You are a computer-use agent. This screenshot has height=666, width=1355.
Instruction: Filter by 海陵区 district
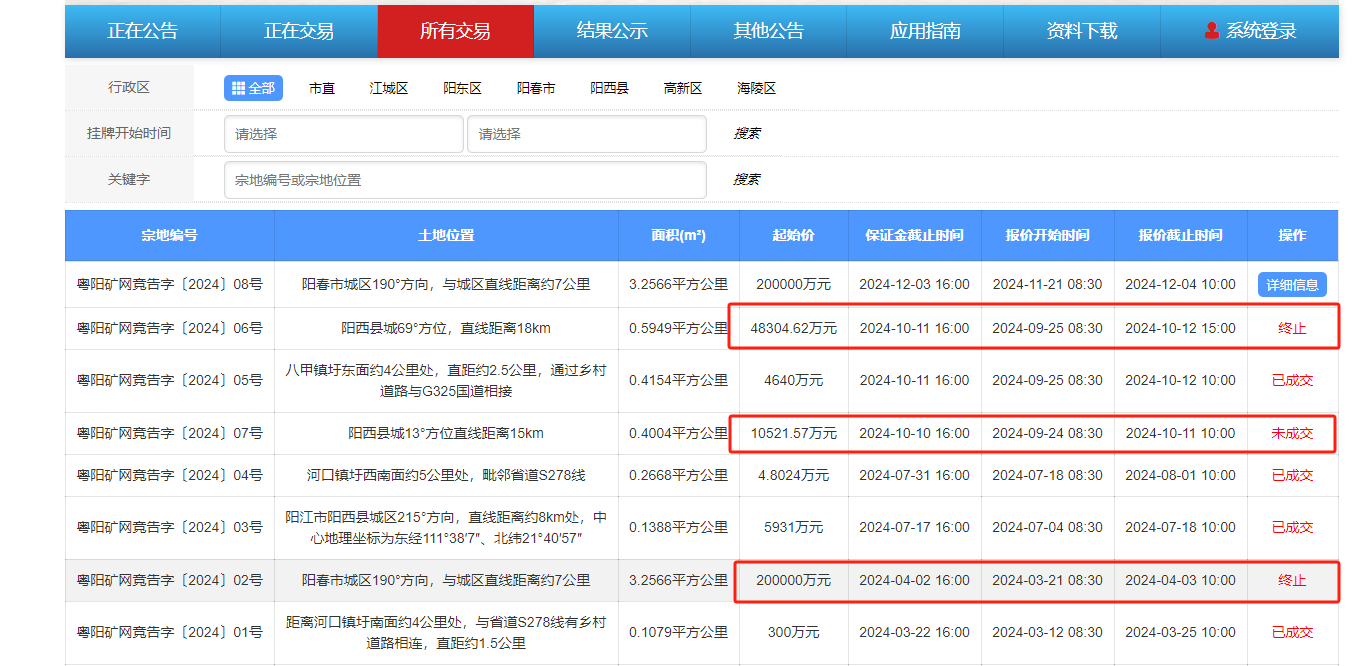(757, 88)
